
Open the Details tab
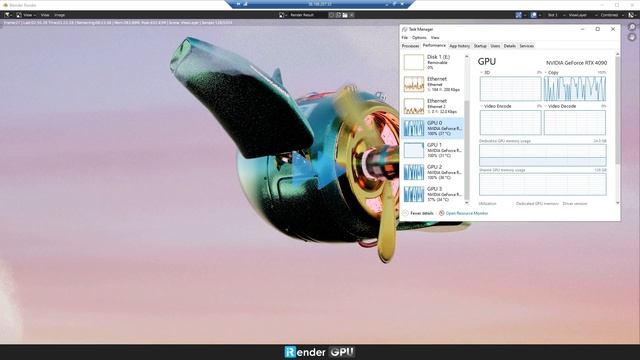tap(510, 46)
